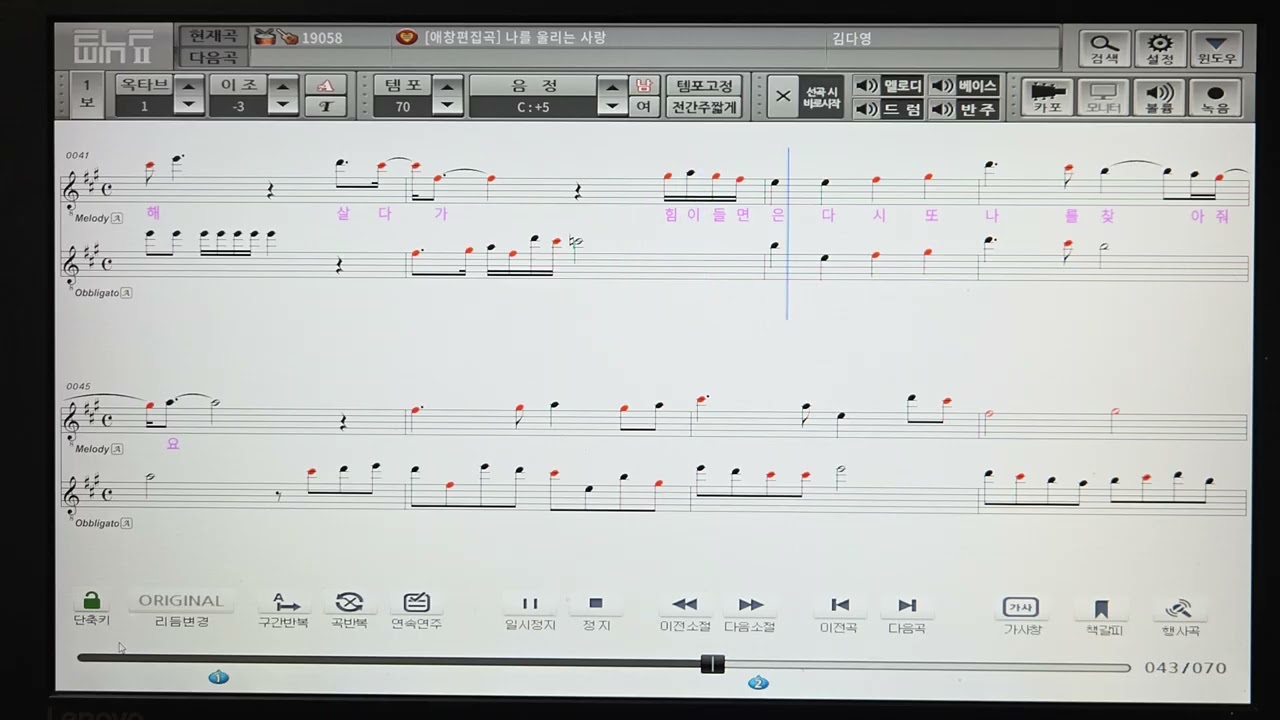Click the first Melody staff label toggle
The height and width of the screenshot is (720, 1280).
point(117,218)
